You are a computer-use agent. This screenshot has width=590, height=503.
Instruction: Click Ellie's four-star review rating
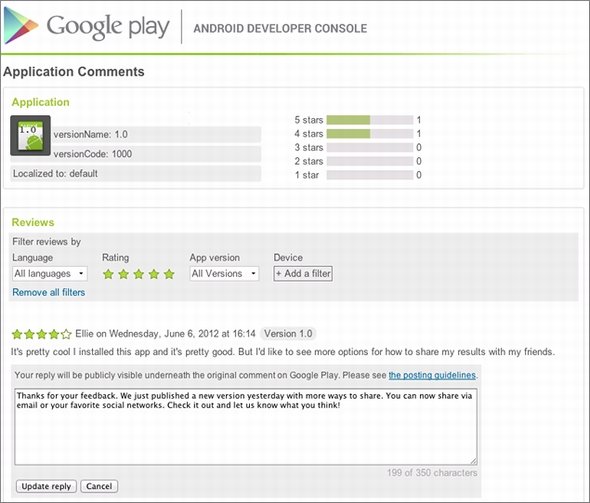click(41, 334)
